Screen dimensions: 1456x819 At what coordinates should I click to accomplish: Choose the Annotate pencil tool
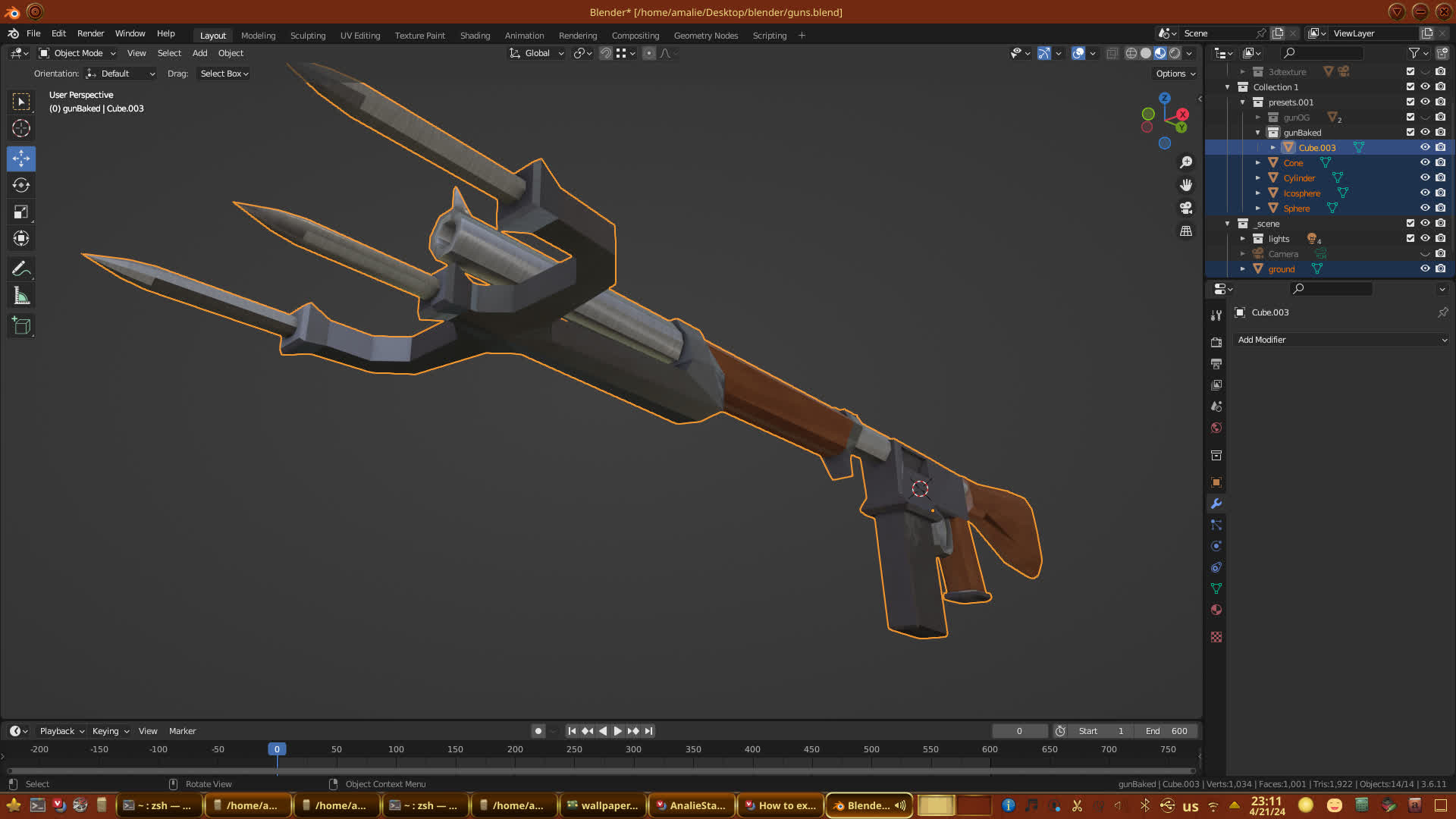21,268
